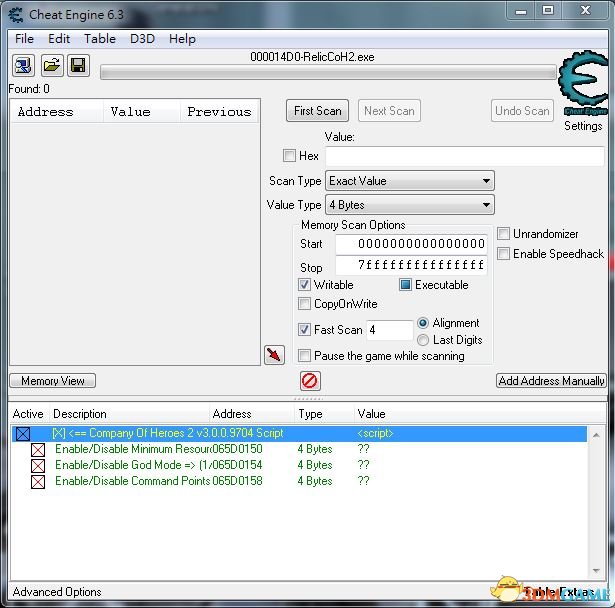The height and width of the screenshot is (608, 615).
Task: Open the Scan Type dropdown
Action: coord(409,181)
